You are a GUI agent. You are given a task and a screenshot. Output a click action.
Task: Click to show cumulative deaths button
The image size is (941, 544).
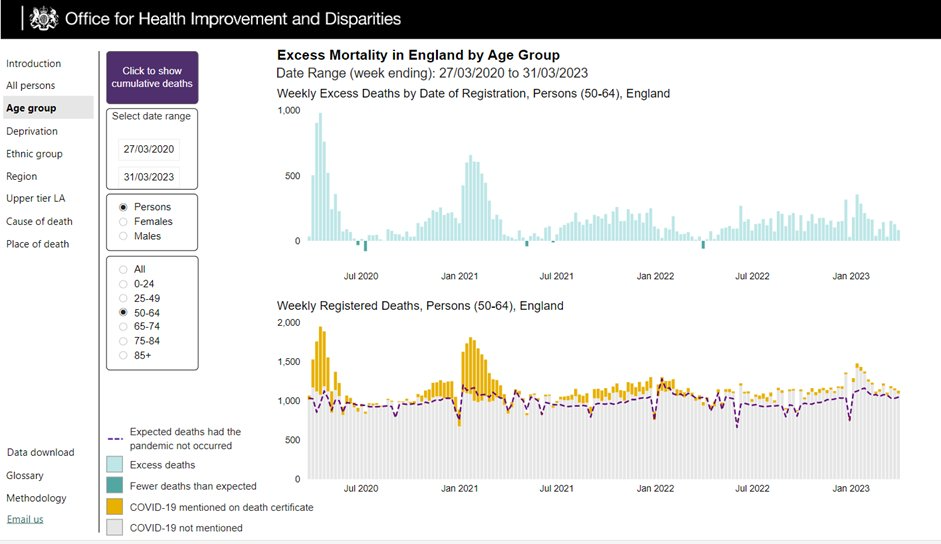click(x=152, y=77)
